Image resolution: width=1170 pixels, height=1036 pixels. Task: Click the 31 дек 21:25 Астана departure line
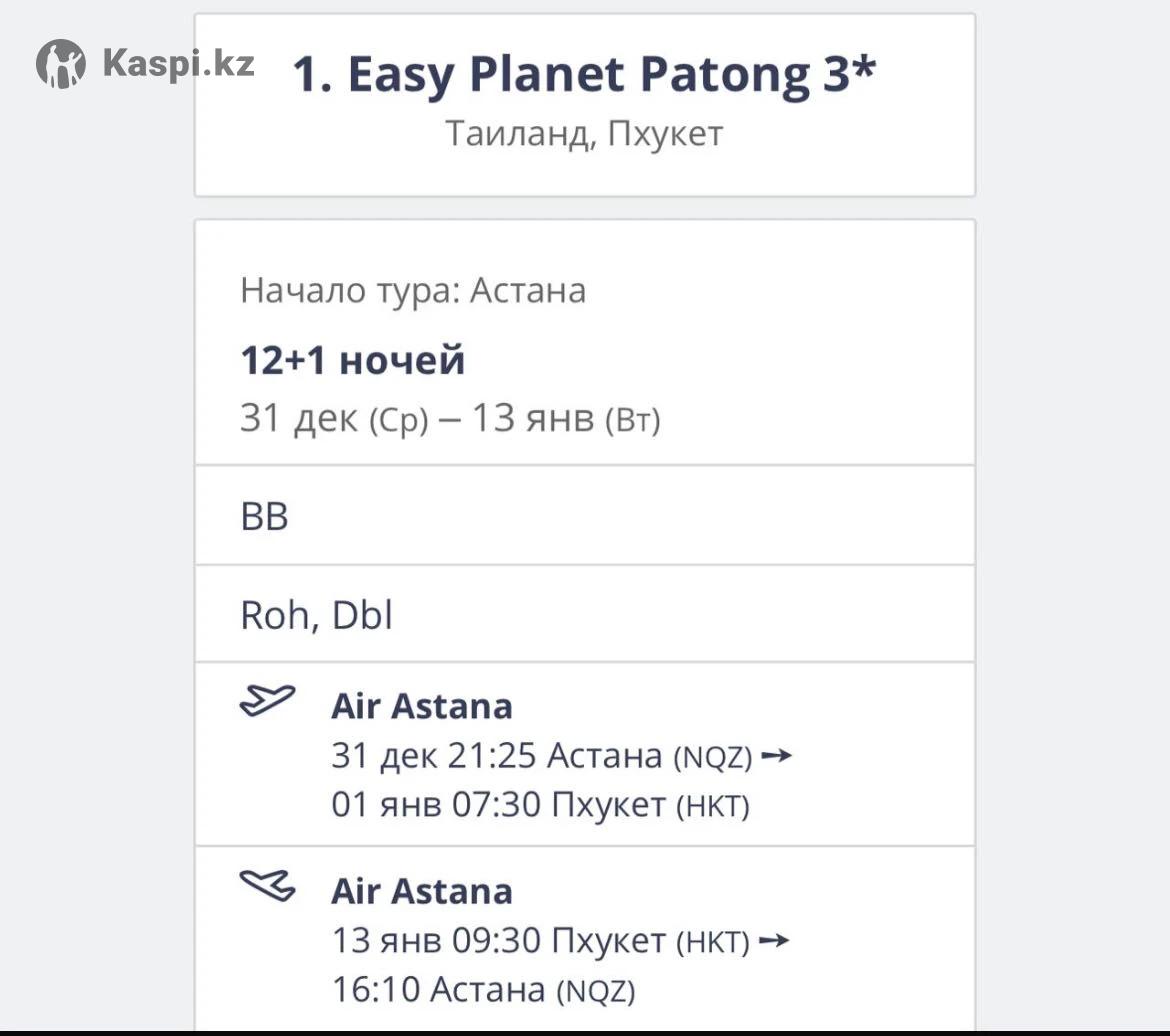tap(540, 756)
